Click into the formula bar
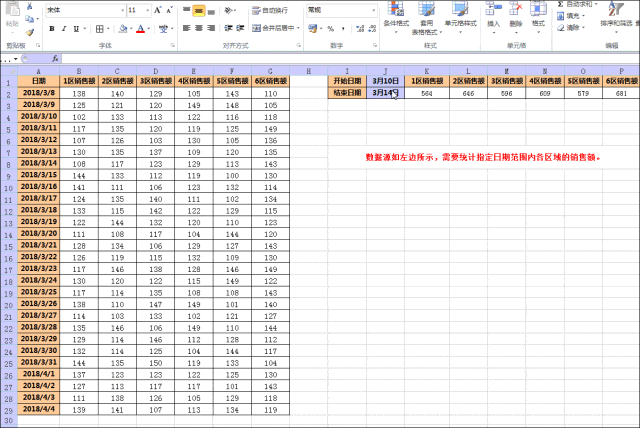The image size is (640, 428). 350,59
